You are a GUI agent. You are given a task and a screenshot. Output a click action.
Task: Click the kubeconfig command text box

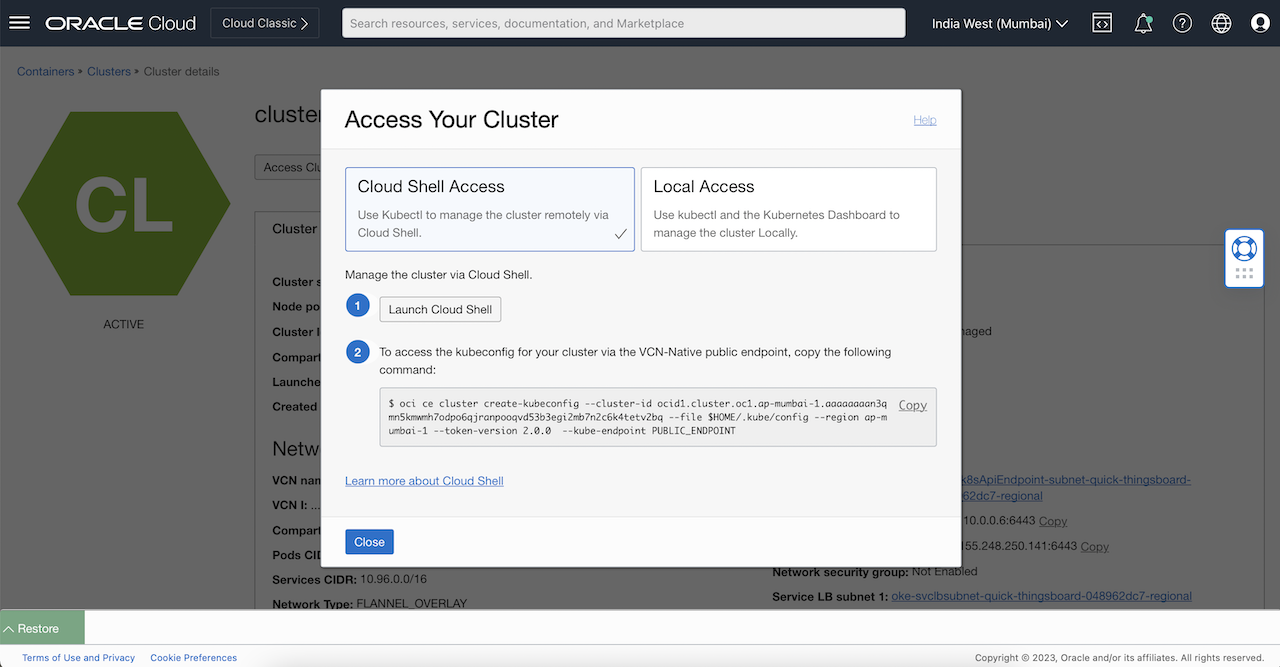(x=658, y=417)
